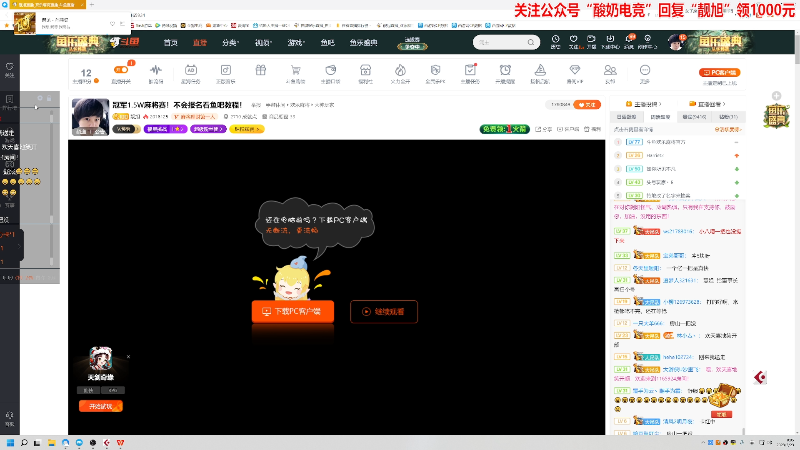
Task: Click the red arrow collapse icon on right edge
Action: (x=760, y=377)
